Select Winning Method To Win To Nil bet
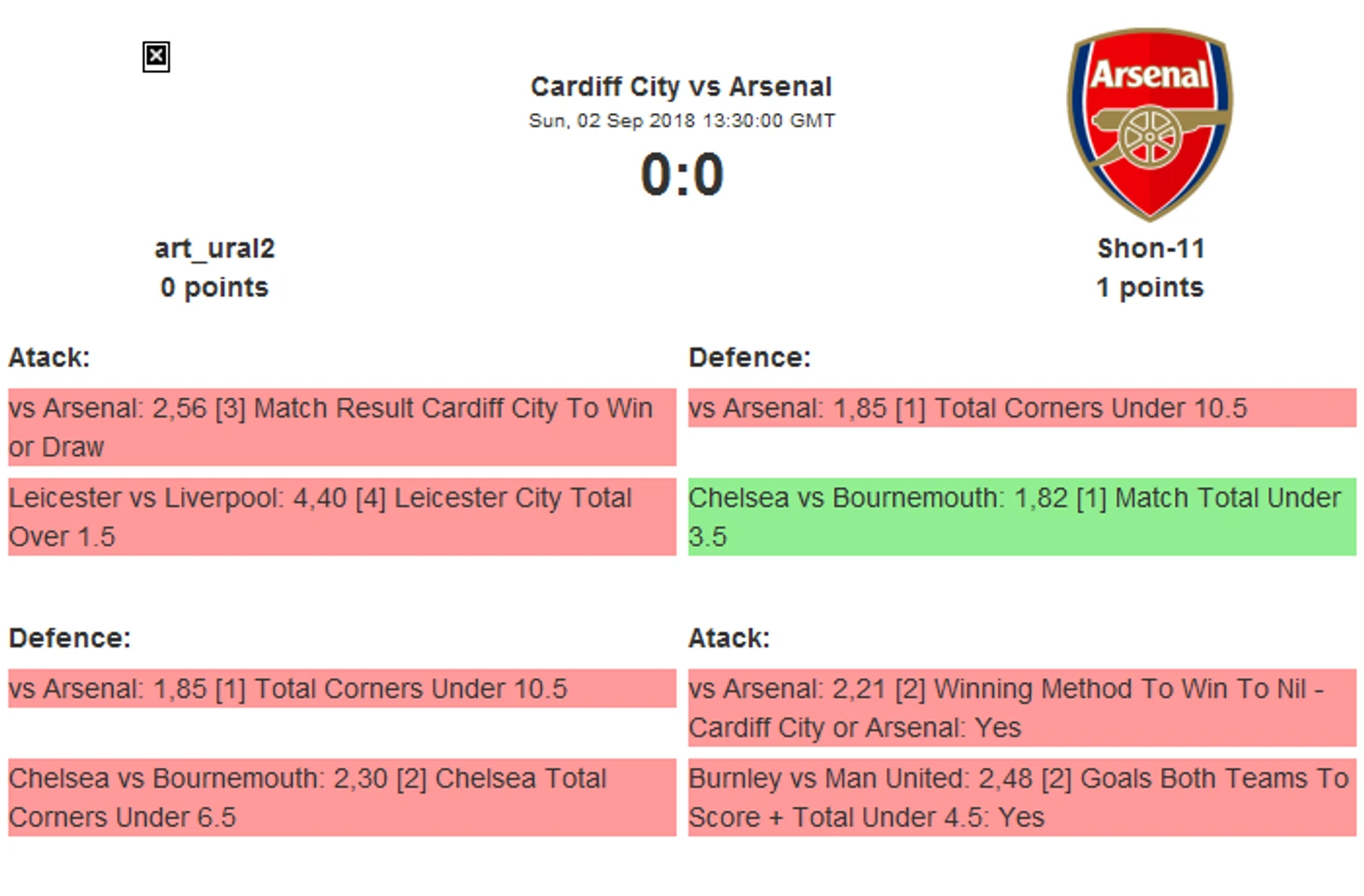This screenshot has width=1364, height=896. coord(1022,707)
